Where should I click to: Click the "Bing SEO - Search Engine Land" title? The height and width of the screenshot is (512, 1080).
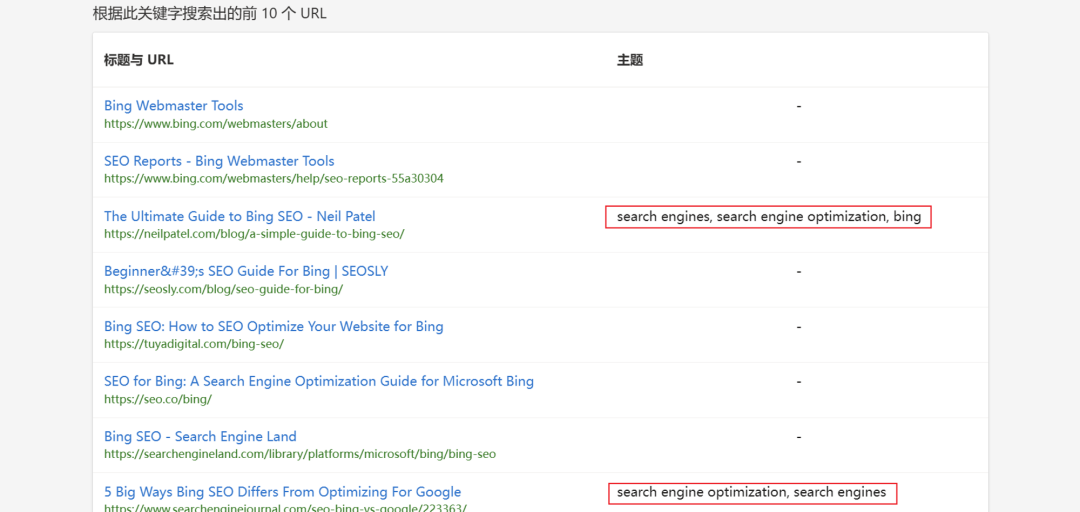pos(200,436)
